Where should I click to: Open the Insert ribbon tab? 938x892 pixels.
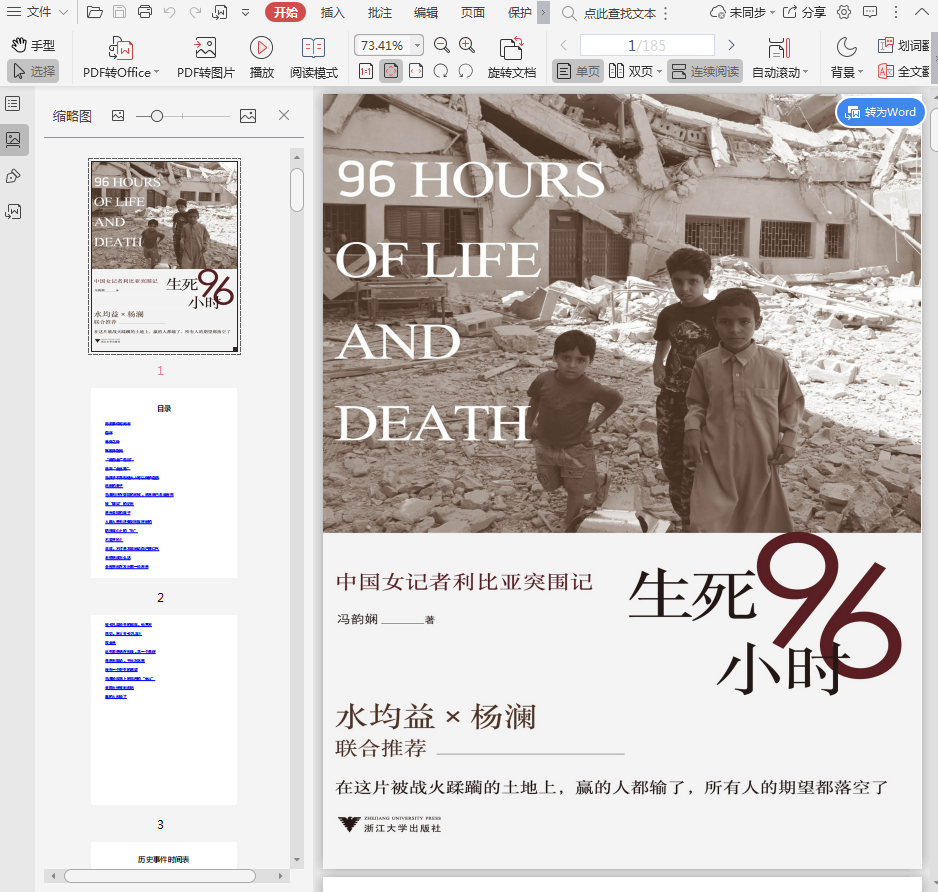pyautogui.click(x=333, y=13)
